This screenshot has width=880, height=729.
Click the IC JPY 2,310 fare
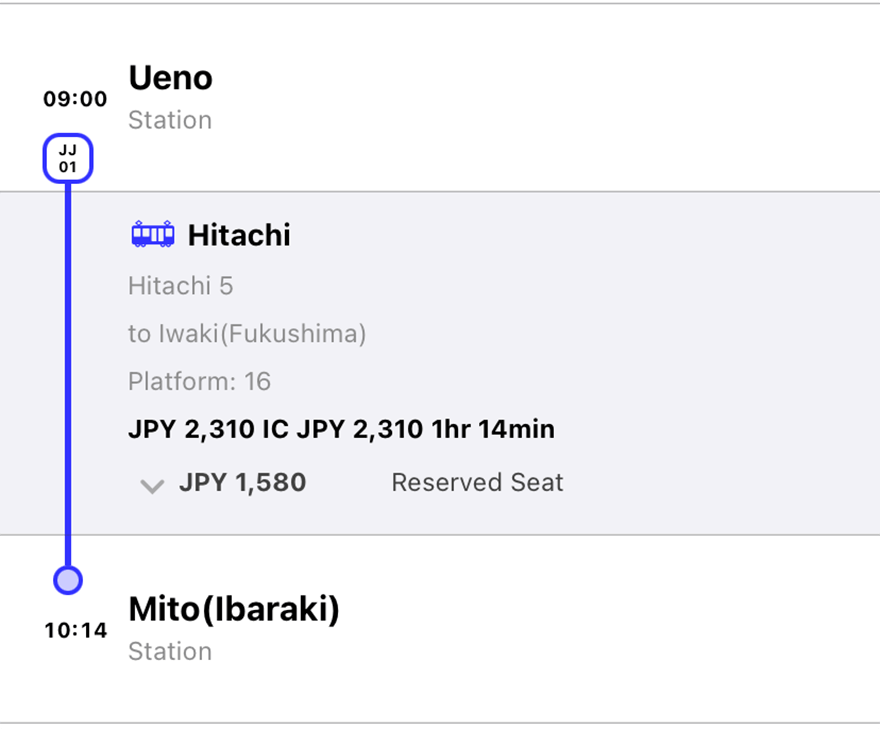point(343,430)
